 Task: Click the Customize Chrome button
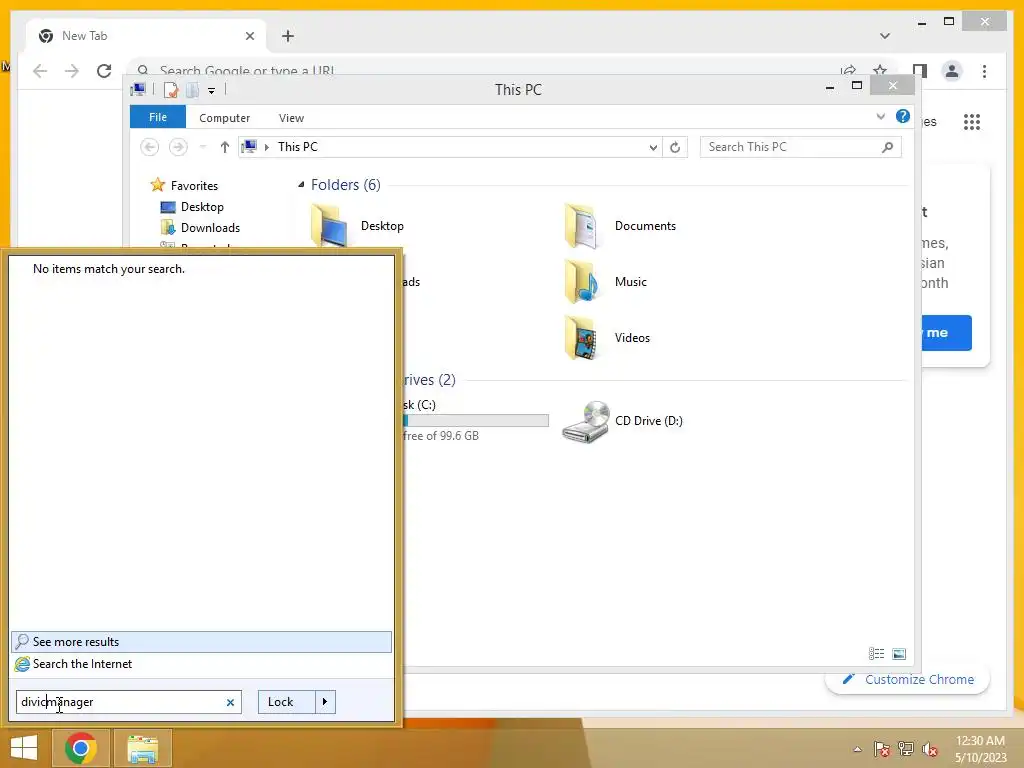click(x=910, y=680)
